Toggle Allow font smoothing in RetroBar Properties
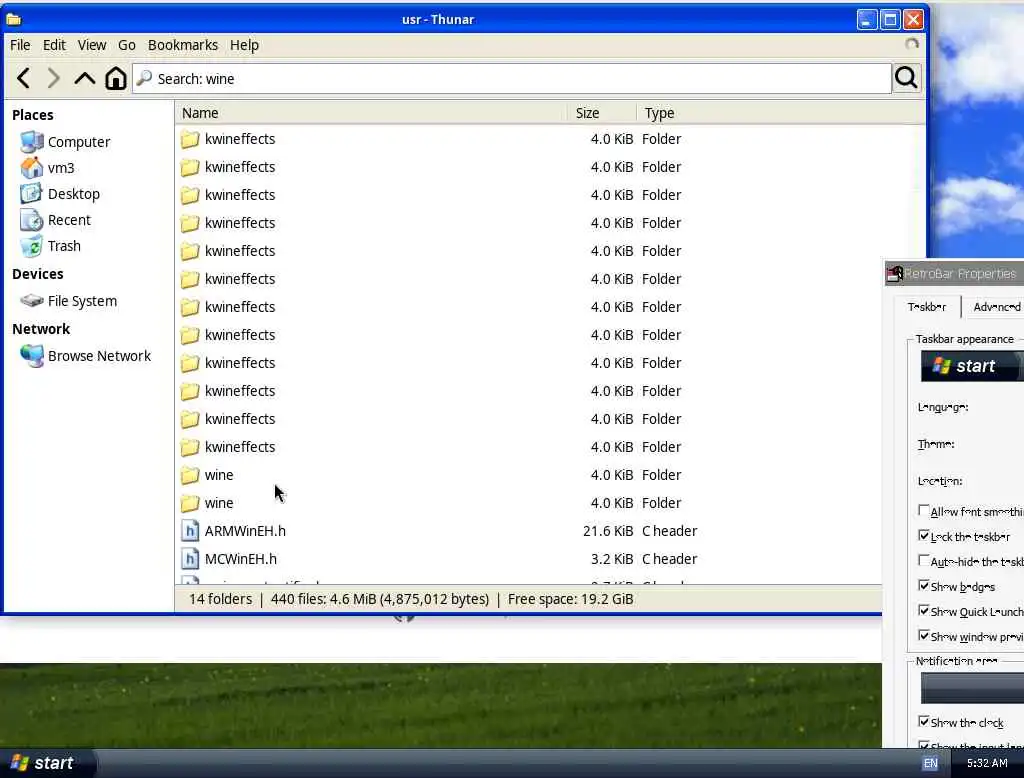The width and height of the screenshot is (1024, 778). (923, 510)
